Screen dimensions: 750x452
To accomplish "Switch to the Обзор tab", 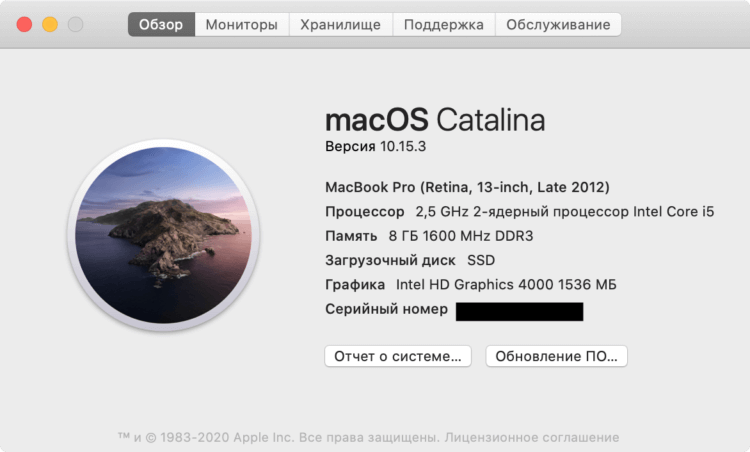I will (x=161, y=24).
